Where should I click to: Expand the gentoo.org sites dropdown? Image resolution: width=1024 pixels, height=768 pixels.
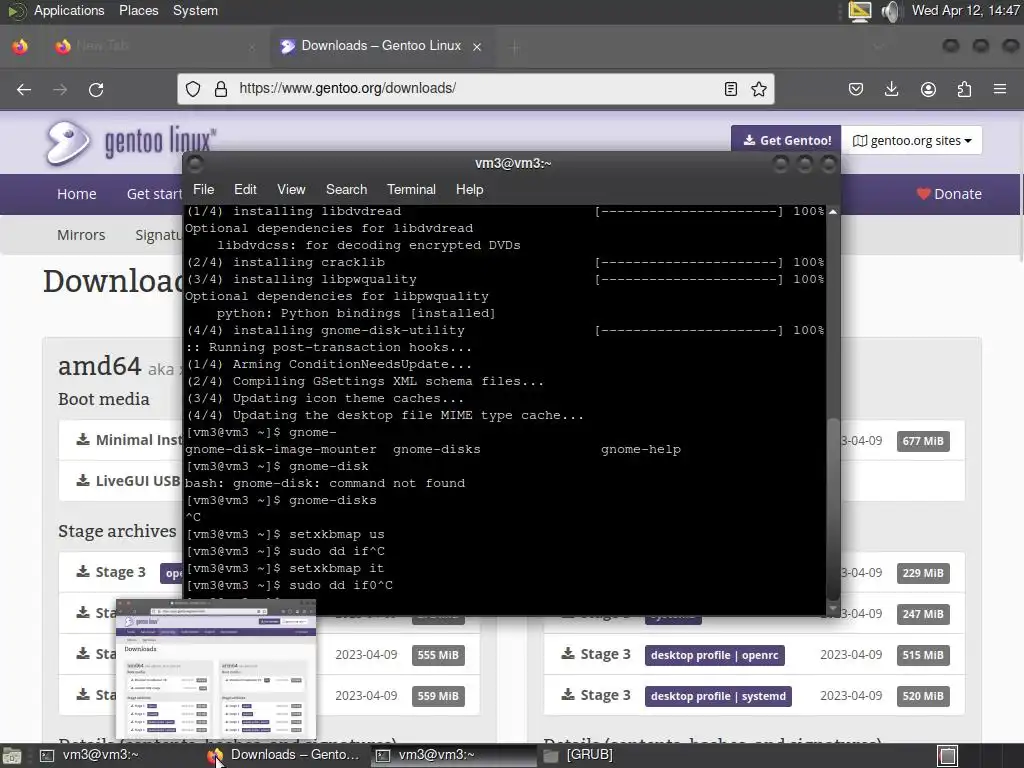coord(912,140)
